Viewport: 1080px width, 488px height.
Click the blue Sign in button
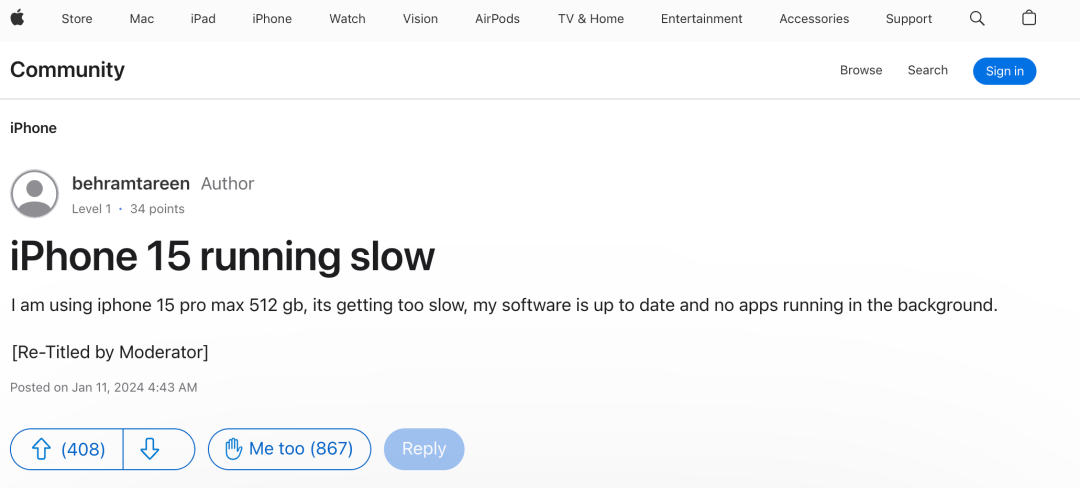[x=1004, y=71]
